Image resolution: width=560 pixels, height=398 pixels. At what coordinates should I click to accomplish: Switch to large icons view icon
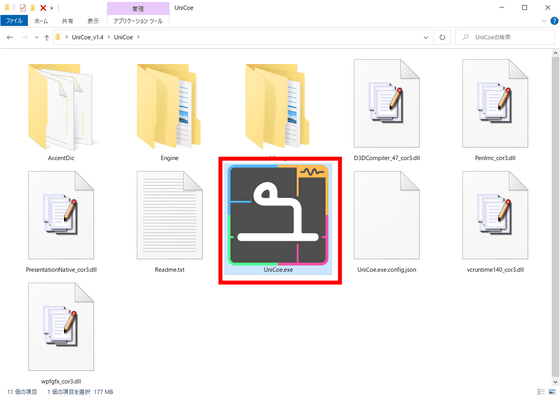[x=552, y=392]
